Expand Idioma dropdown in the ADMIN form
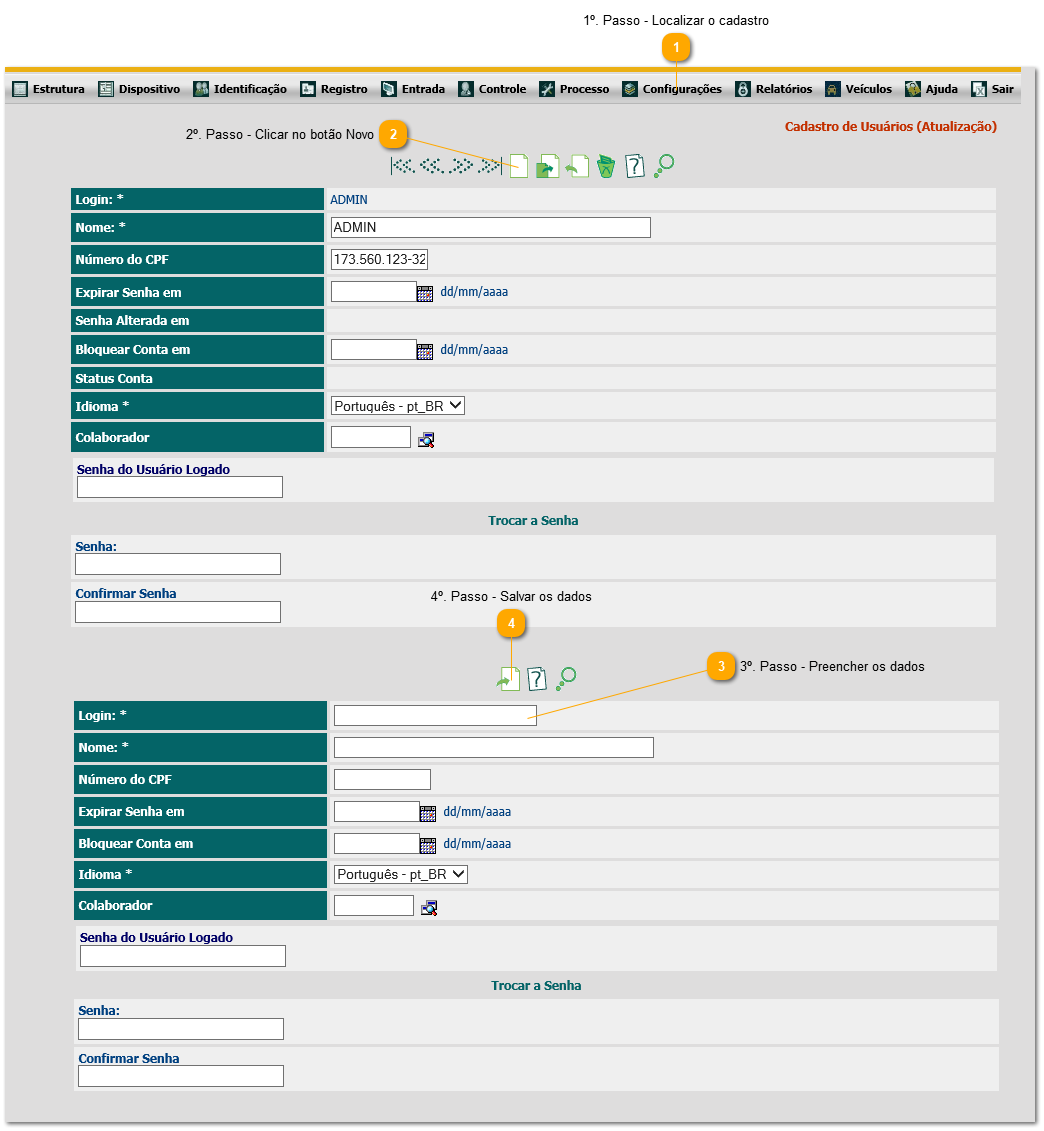The height and width of the screenshot is (1131, 1044). point(398,406)
